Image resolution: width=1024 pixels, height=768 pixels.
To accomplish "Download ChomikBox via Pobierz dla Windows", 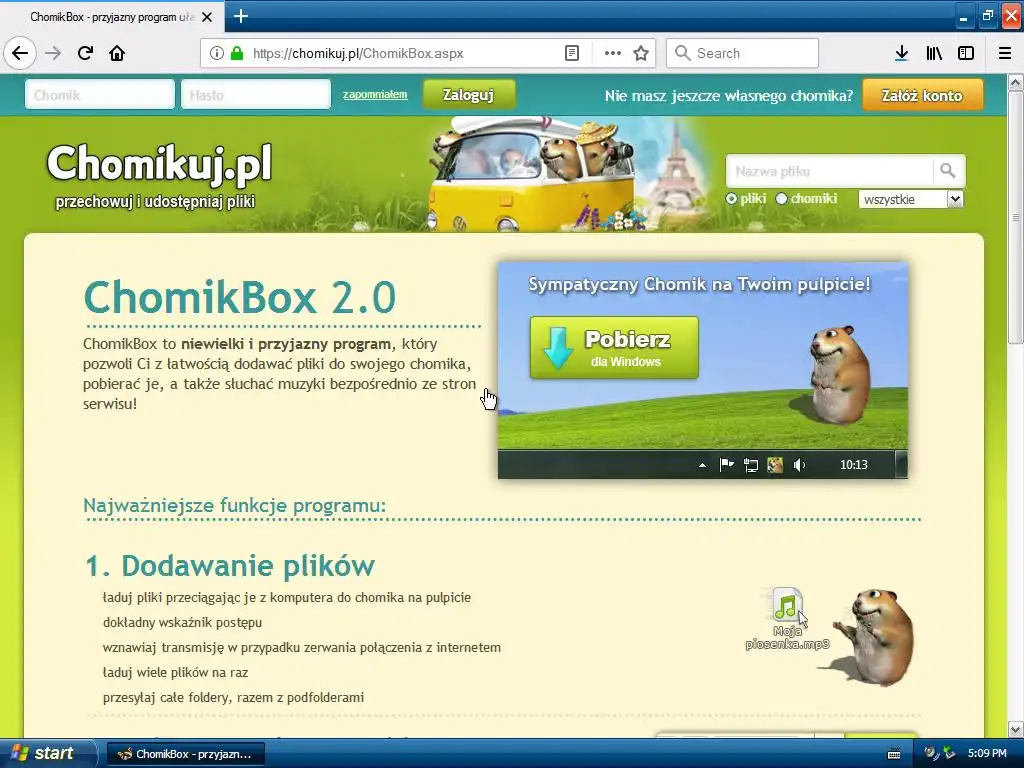I will [614, 347].
